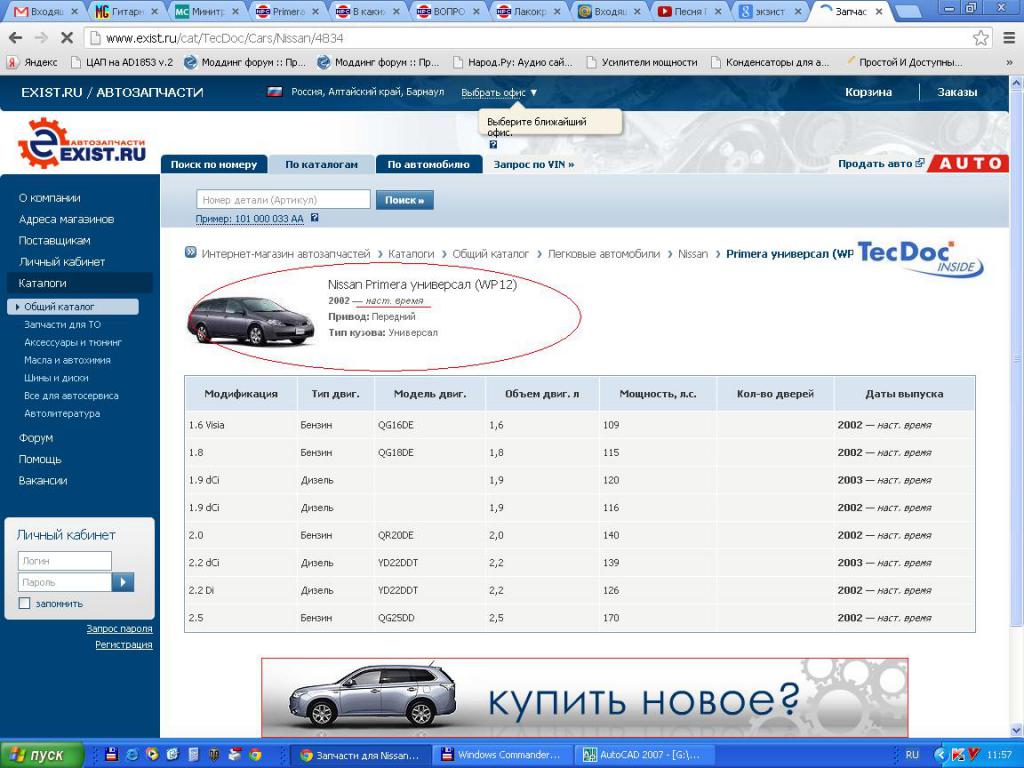
Task: Expand the Выбрать офис dropdown
Action: coord(499,93)
